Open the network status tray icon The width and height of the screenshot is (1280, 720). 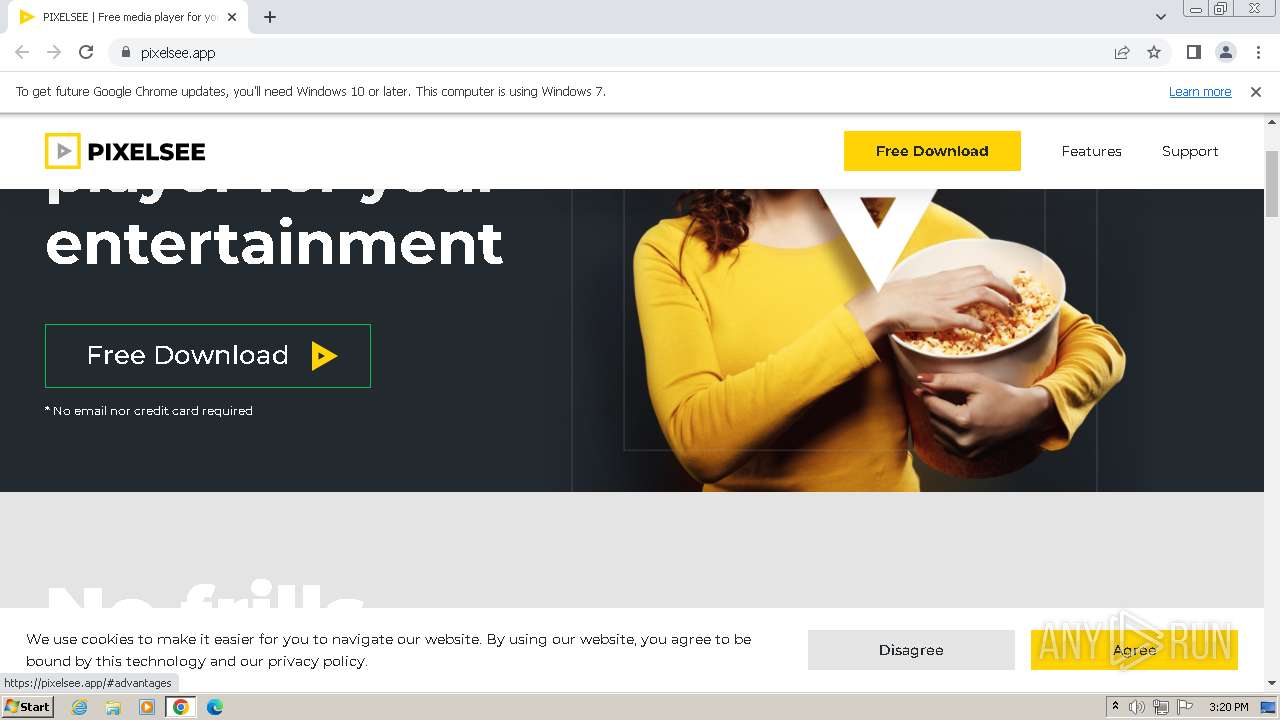tap(1161, 707)
